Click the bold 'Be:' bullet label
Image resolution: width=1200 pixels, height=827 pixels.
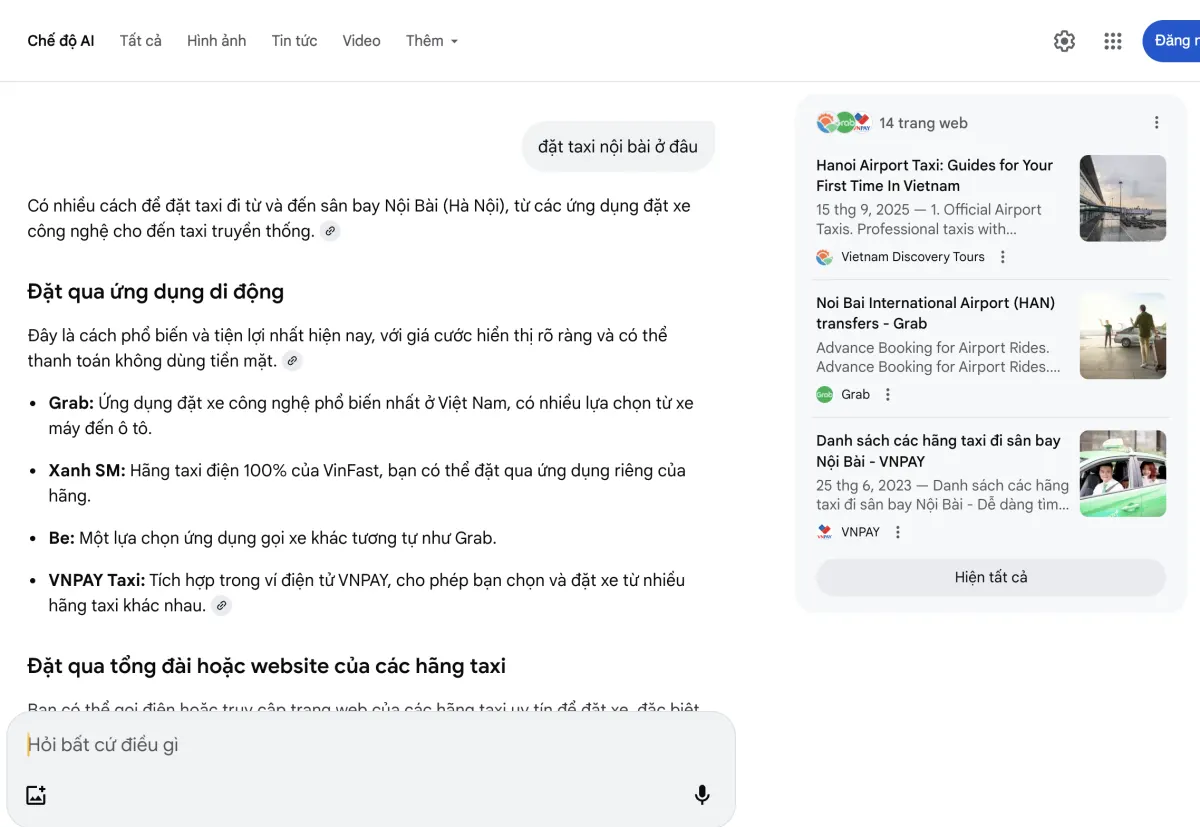pos(61,538)
